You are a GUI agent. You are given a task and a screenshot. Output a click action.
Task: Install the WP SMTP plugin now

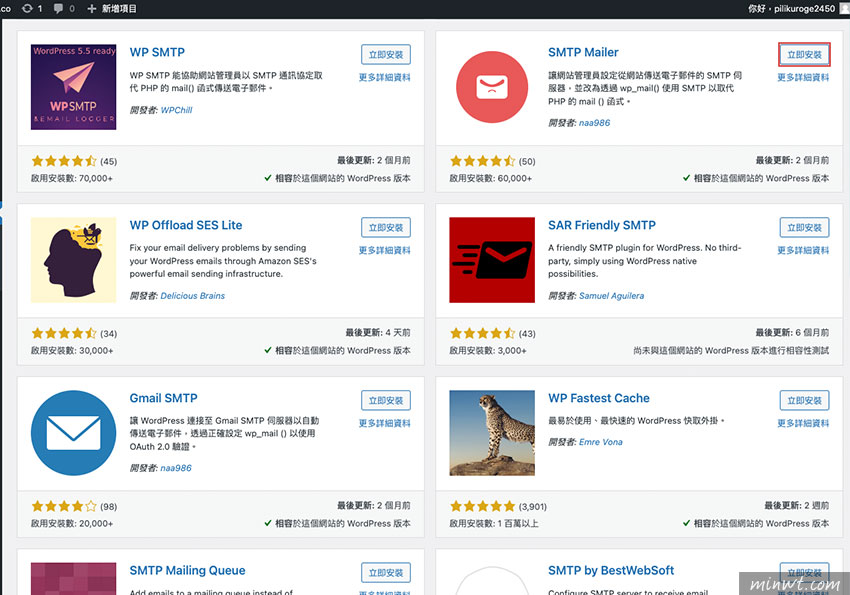[386, 55]
